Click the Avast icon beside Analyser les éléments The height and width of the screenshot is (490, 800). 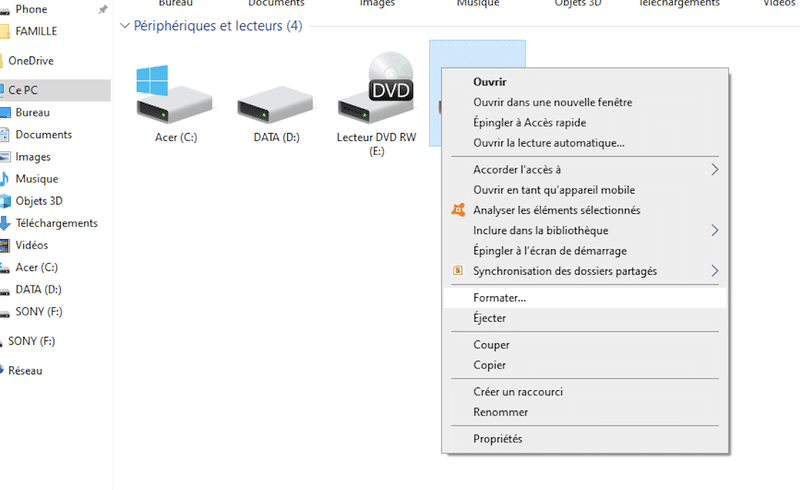click(x=458, y=210)
